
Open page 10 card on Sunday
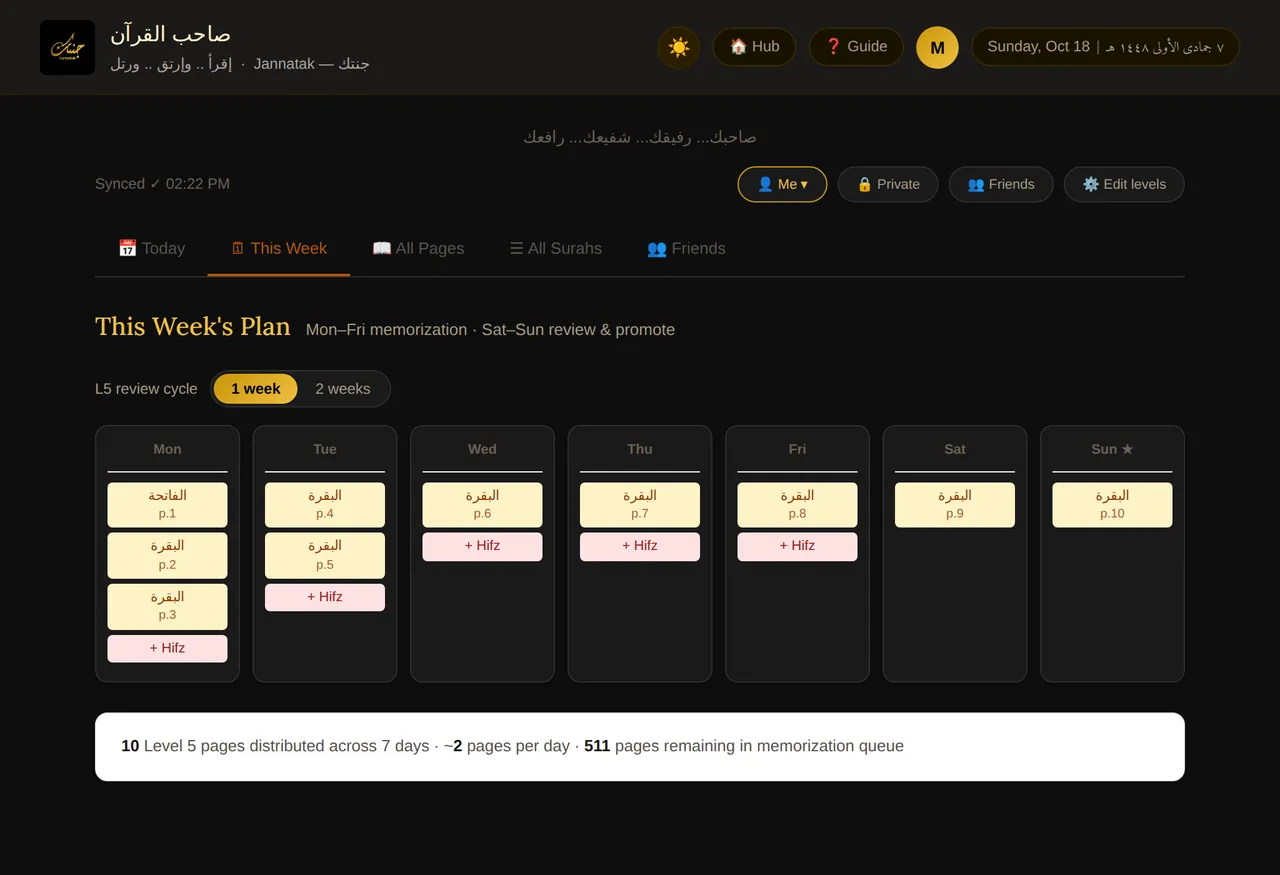click(x=1112, y=505)
